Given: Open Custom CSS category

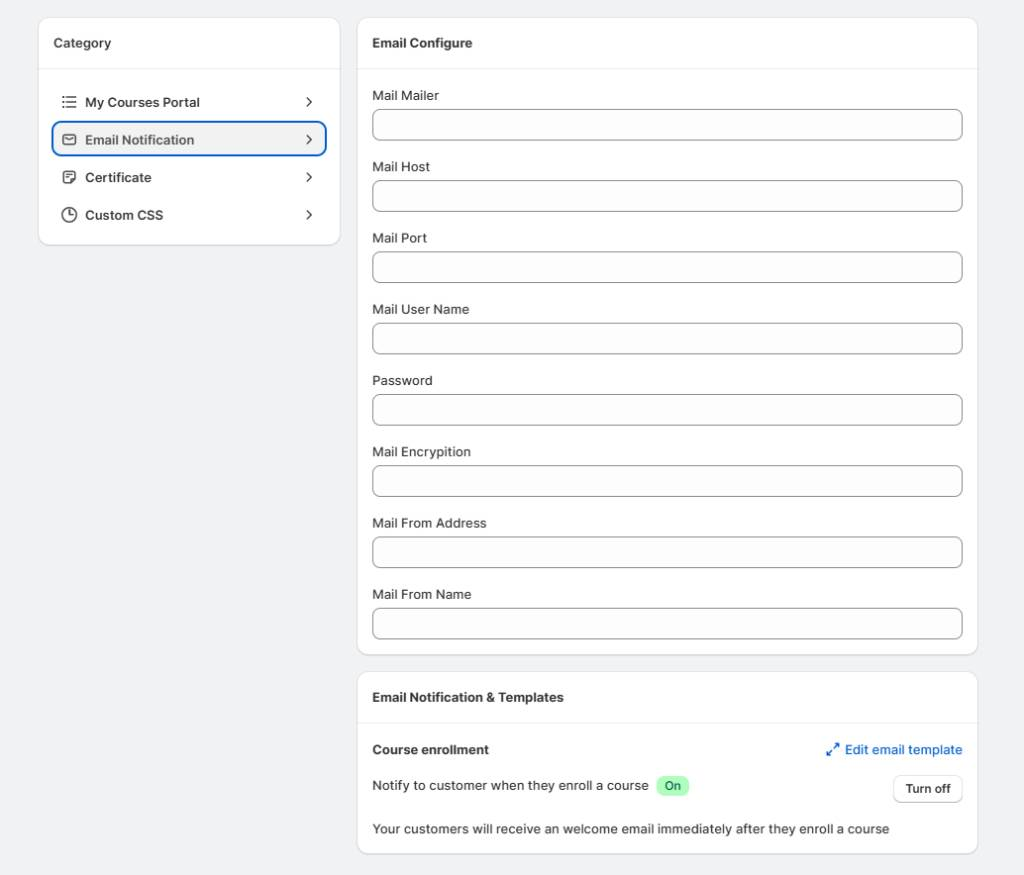Looking at the screenshot, I should (189, 215).
